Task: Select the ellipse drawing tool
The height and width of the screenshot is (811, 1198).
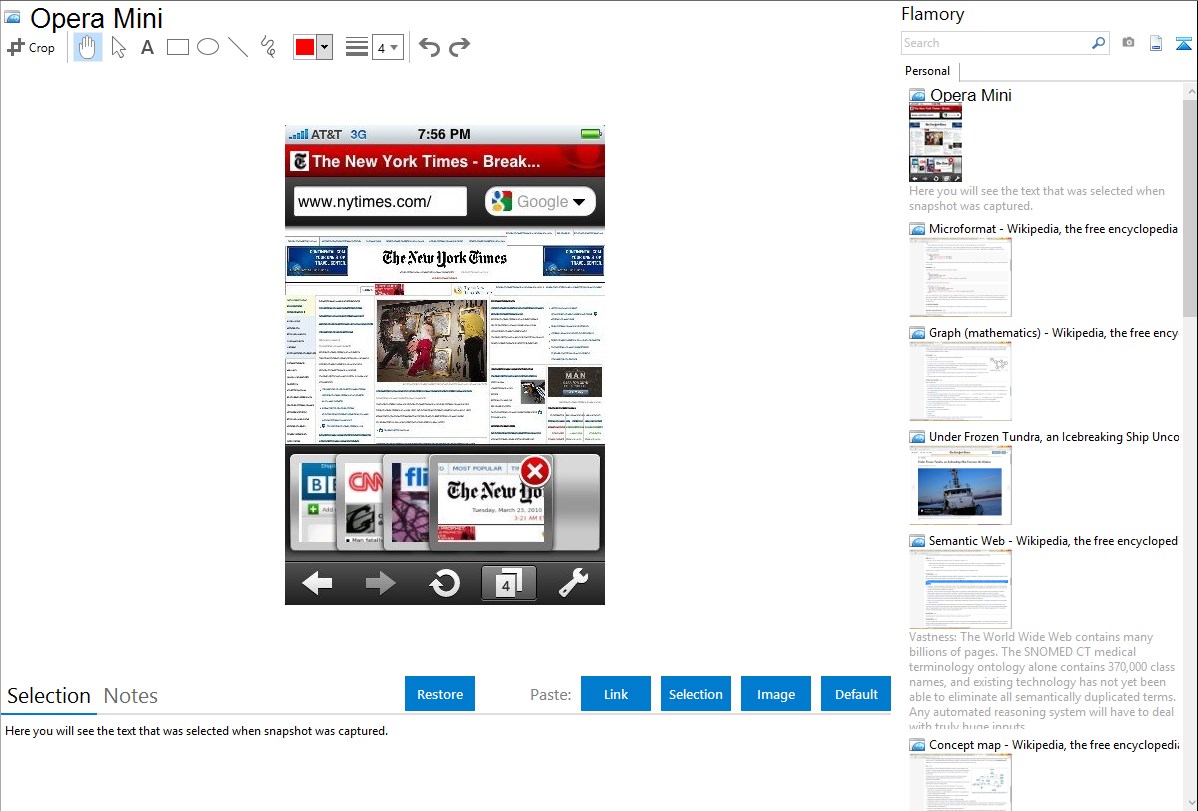Action: pos(208,47)
